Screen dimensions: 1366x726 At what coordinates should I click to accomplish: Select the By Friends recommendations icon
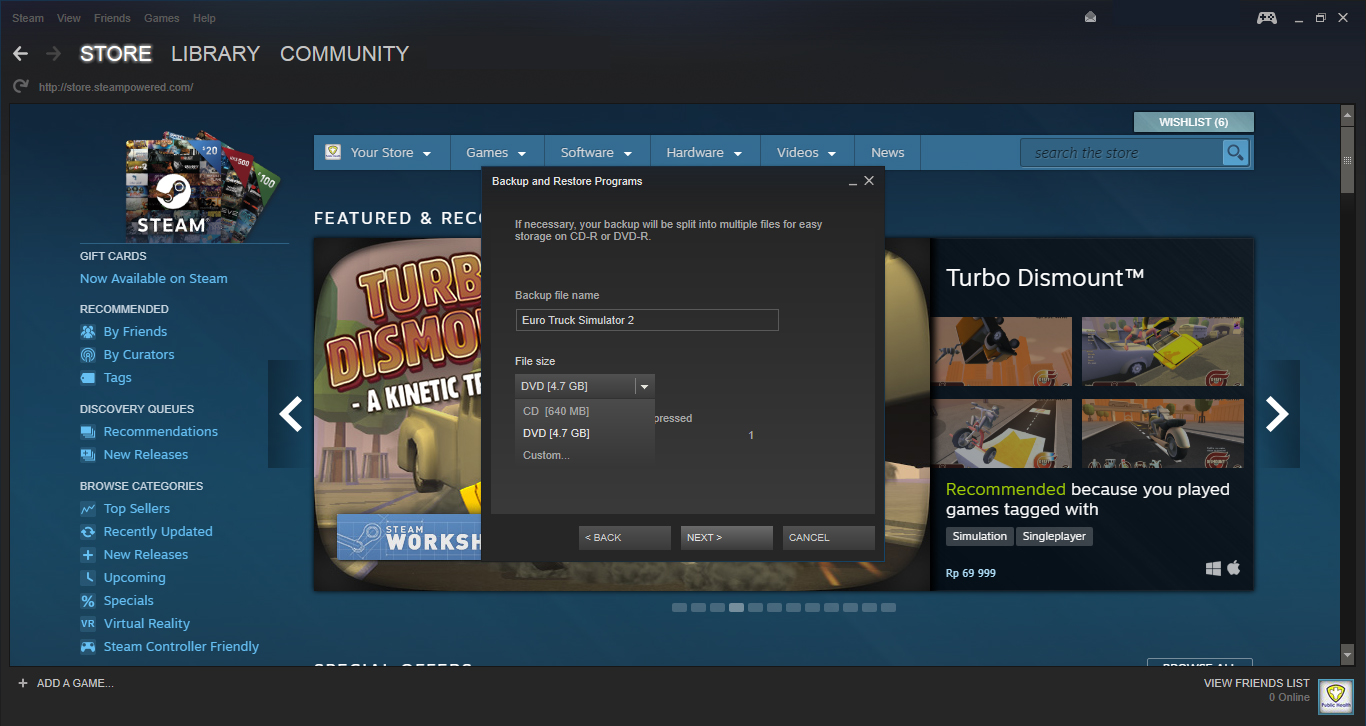pyautogui.click(x=88, y=331)
